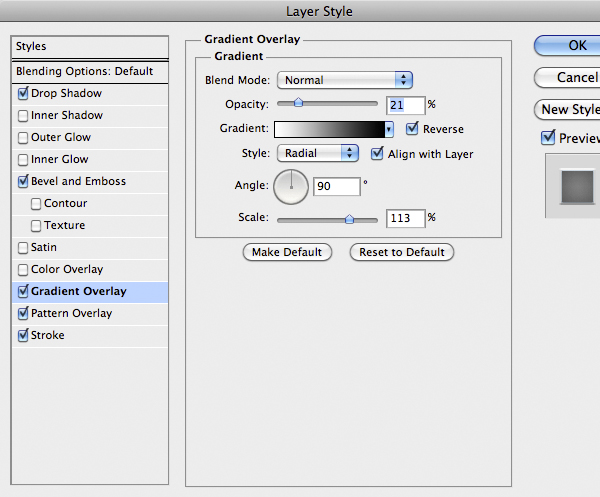The image size is (600, 497).
Task: Expand the Style Radial dropdown
Action: click(x=317, y=153)
